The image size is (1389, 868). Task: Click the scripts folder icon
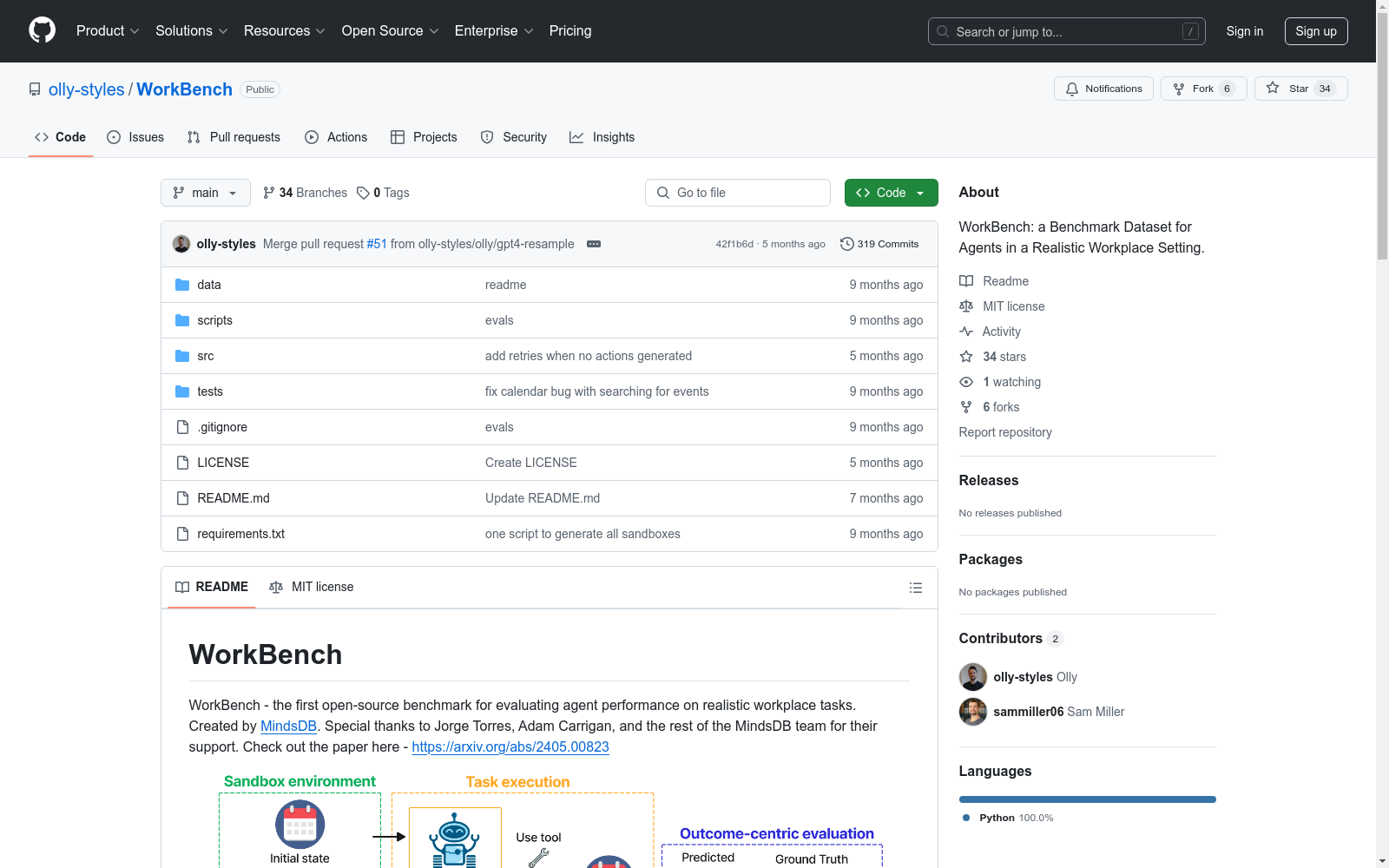[x=182, y=320]
